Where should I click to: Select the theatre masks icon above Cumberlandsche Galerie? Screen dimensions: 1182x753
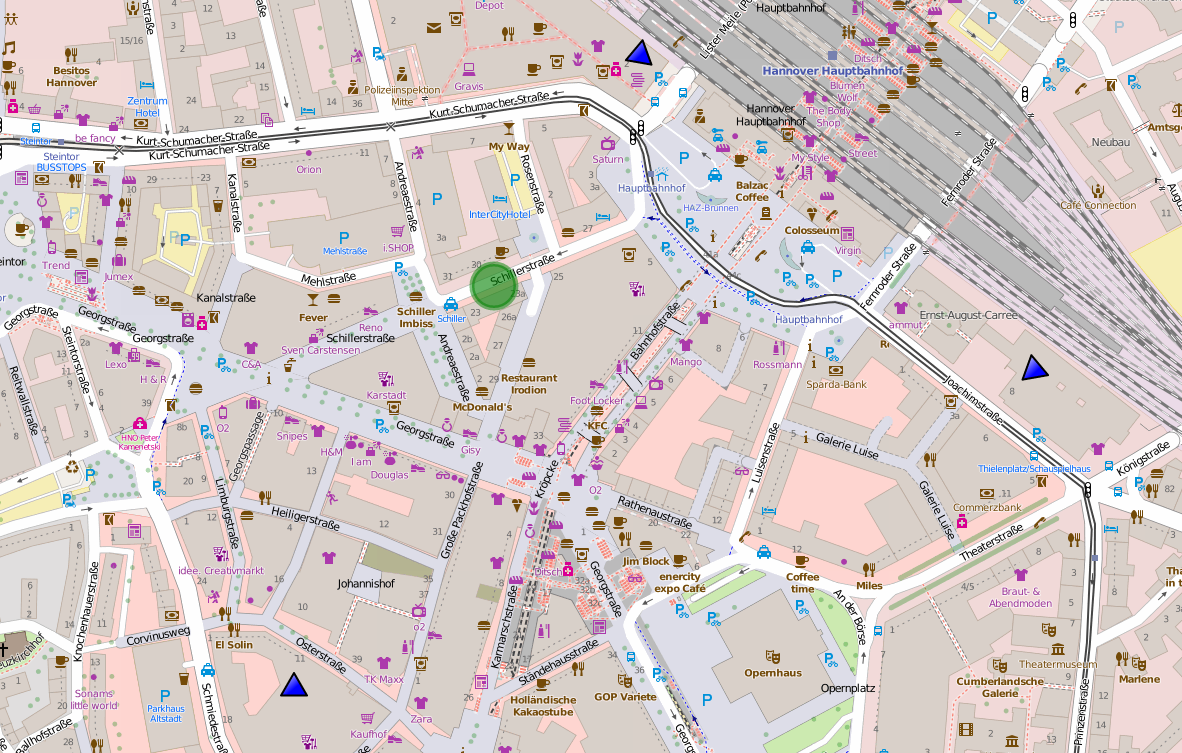[1000, 666]
